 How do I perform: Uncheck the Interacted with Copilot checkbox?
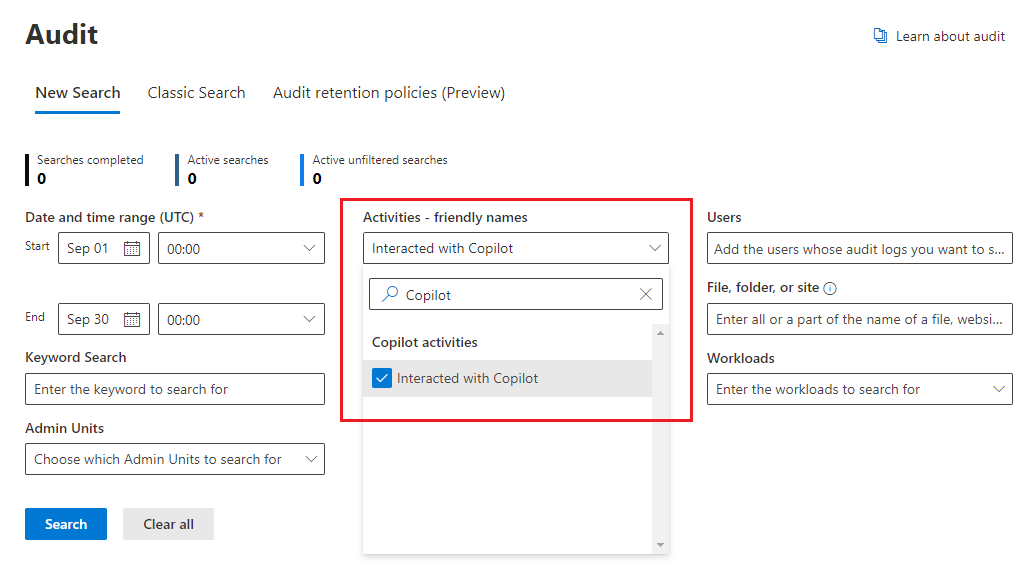click(381, 379)
